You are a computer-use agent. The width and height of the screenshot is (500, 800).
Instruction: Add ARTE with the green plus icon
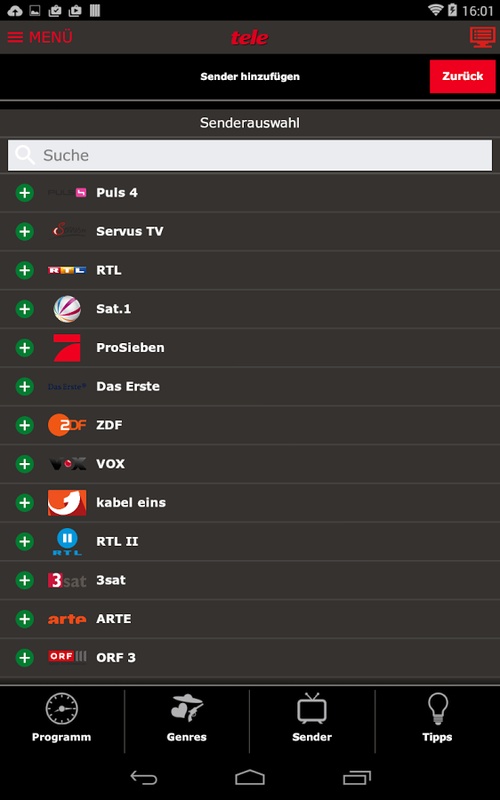pos(24,619)
